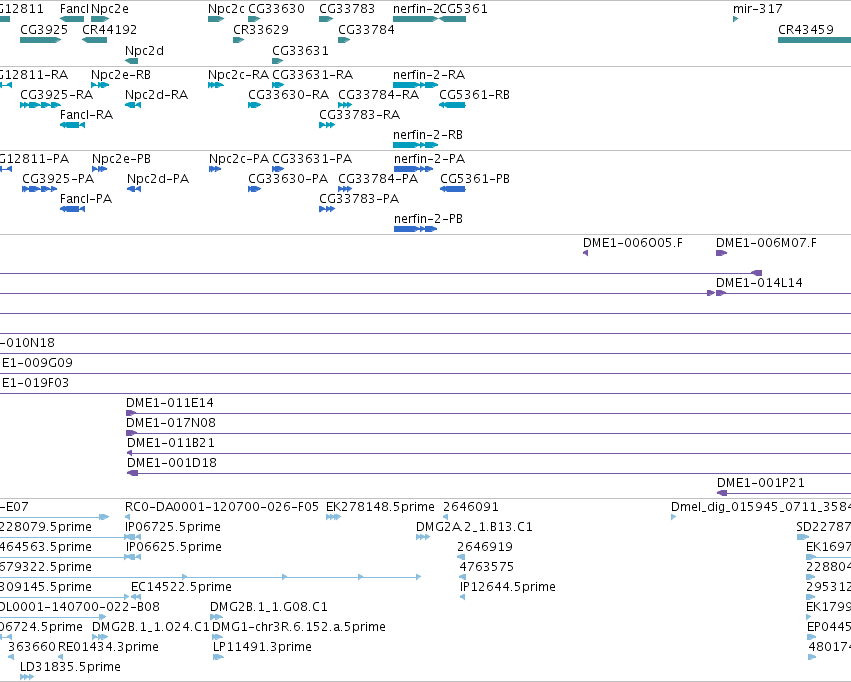Image resolution: width=851 pixels, height=682 pixels.
Task: Click the DMG2A.2_1.B13.C1 EST glyph
Action: [423, 537]
